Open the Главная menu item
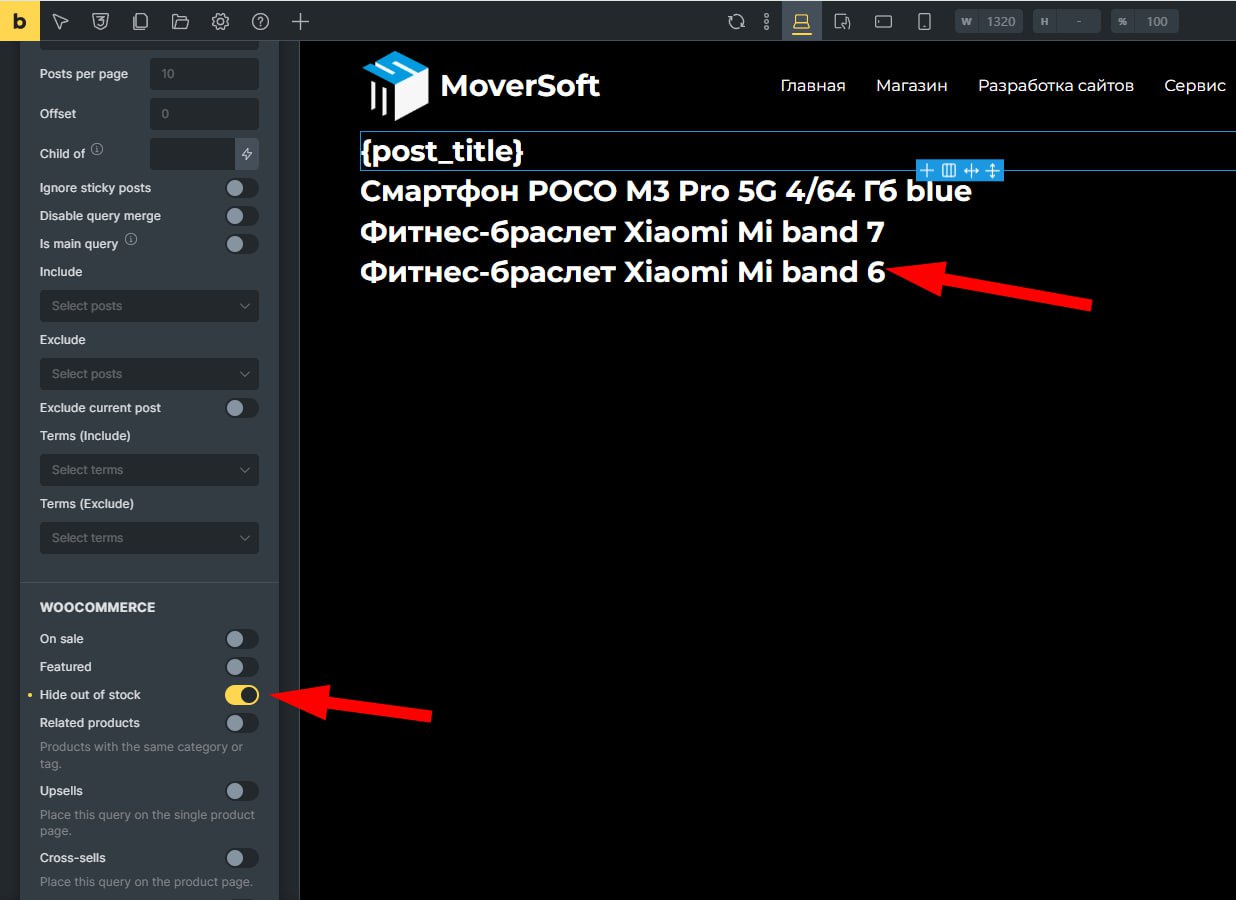1236x900 pixels. click(813, 86)
